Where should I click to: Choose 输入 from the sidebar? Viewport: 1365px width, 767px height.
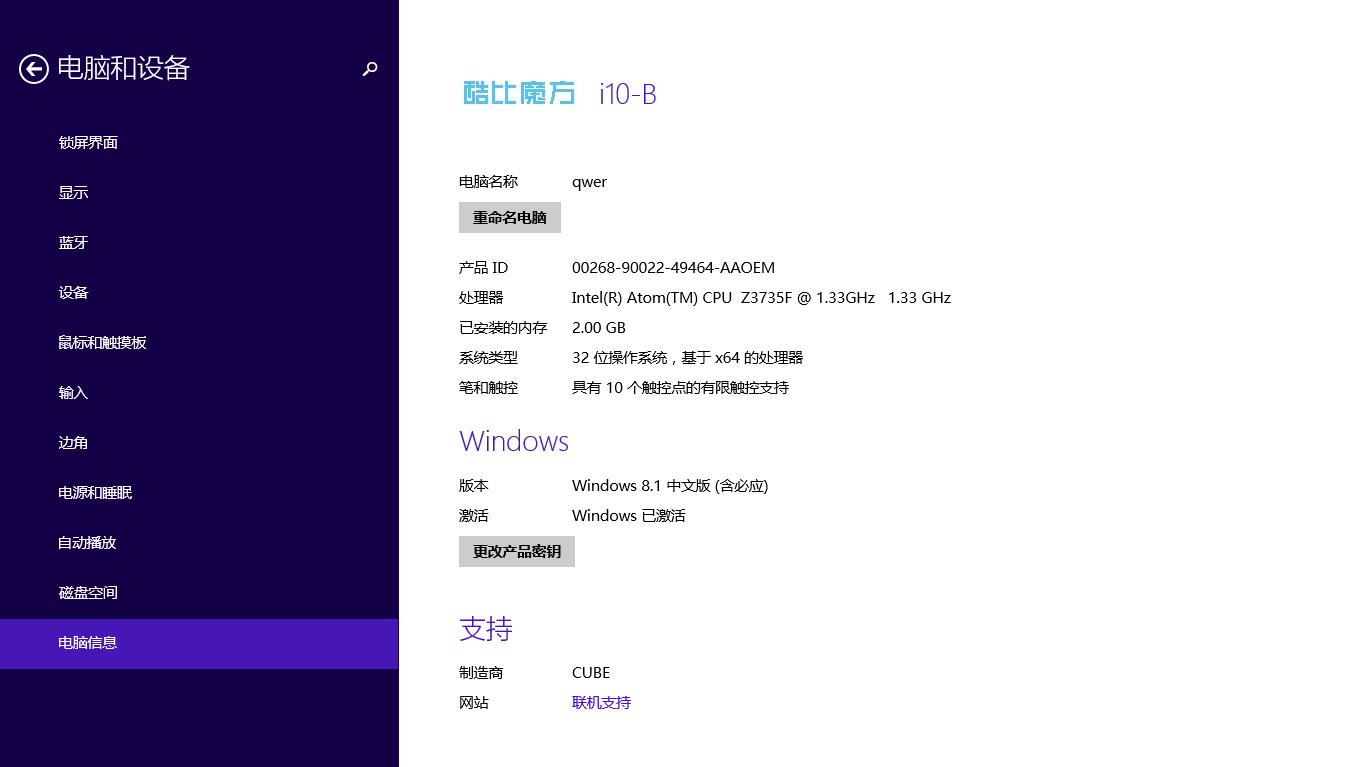pyautogui.click(x=73, y=393)
